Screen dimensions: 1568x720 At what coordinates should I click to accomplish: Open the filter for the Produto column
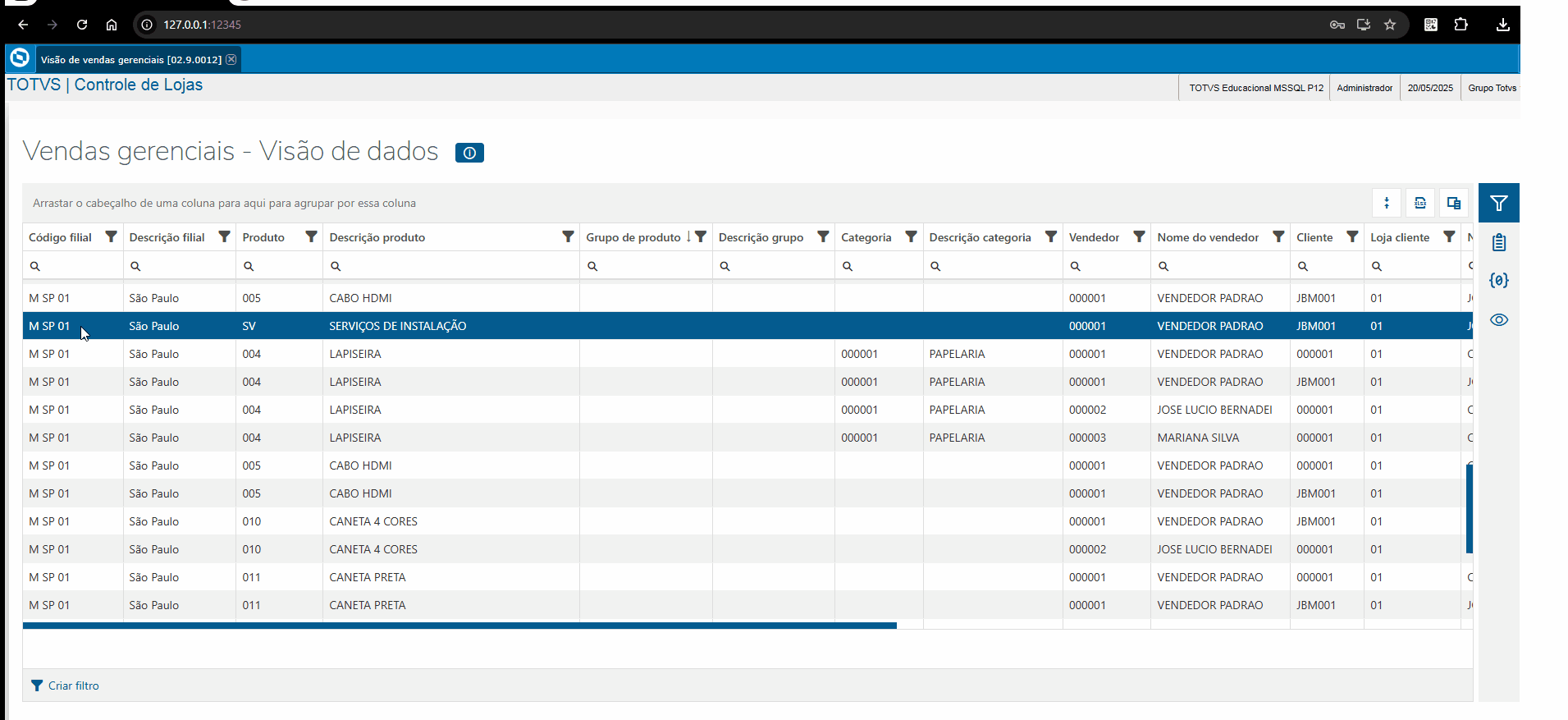click(x=311, y=236)
